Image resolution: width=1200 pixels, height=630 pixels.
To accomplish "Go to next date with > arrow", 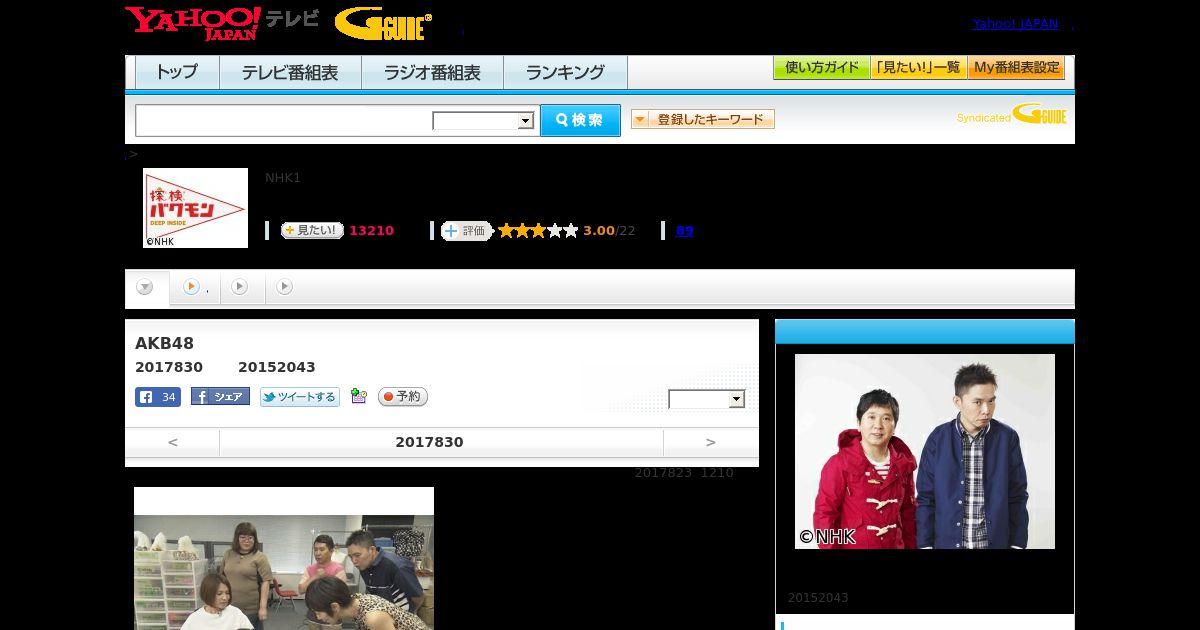I will [711, 442].
